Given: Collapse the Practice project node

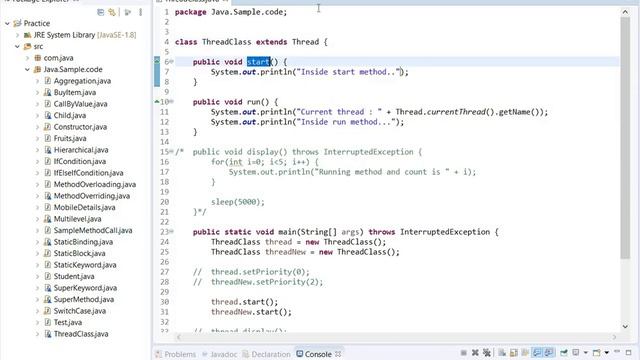Looking at the screenshot, I should 7,24.
